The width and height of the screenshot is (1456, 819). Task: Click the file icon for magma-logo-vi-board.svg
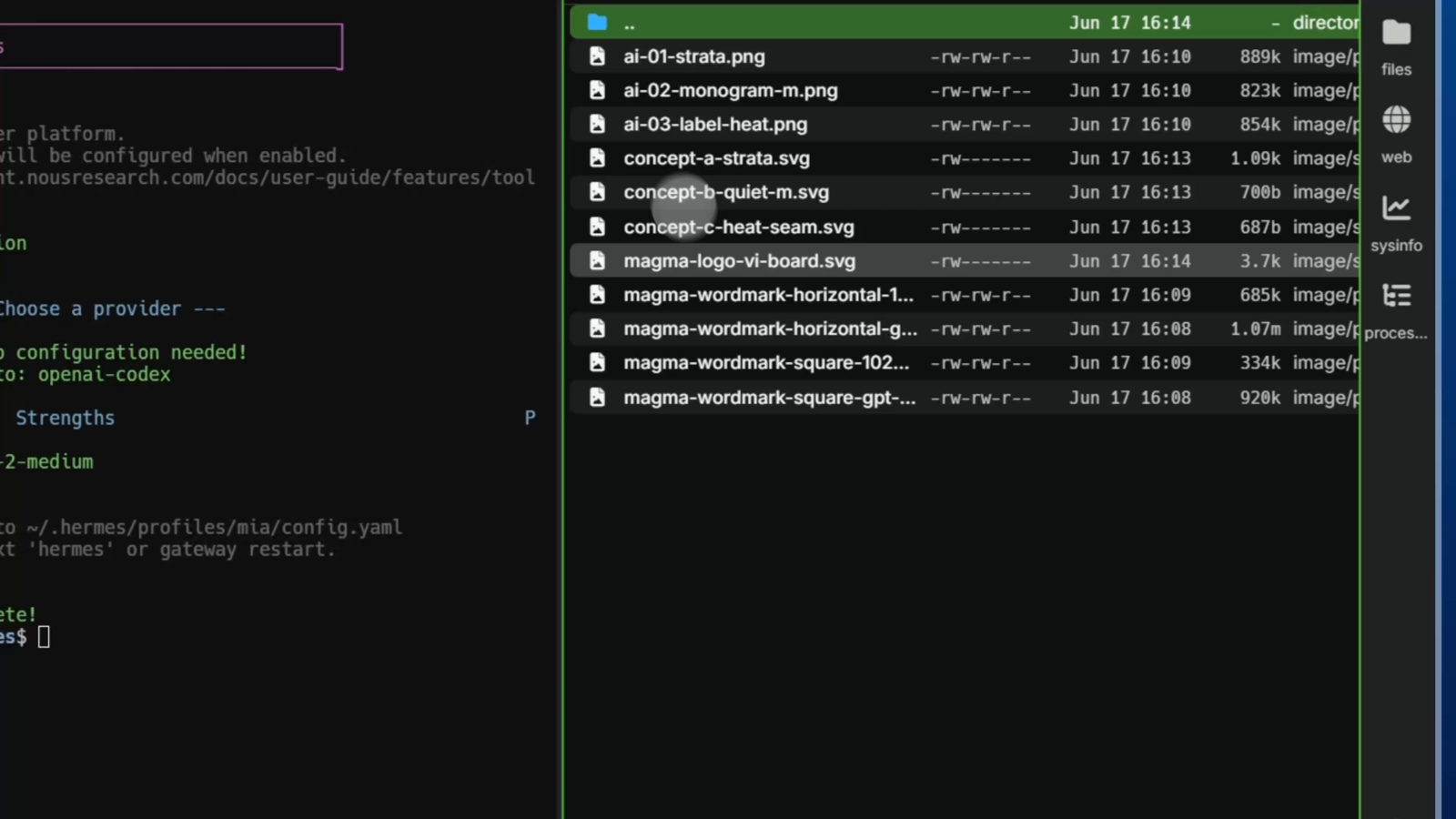597,261
